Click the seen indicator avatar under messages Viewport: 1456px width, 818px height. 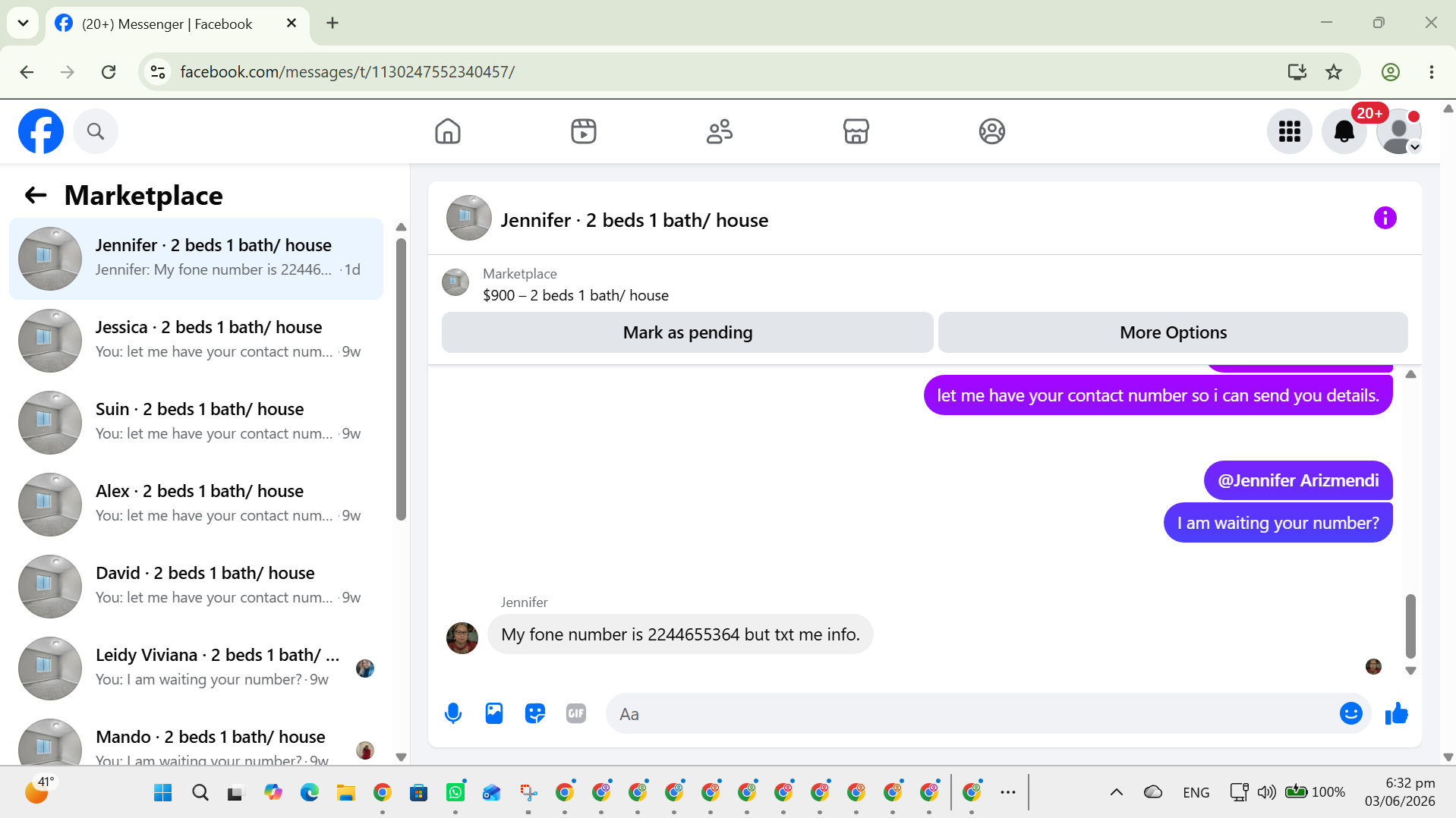[1373, 666]
